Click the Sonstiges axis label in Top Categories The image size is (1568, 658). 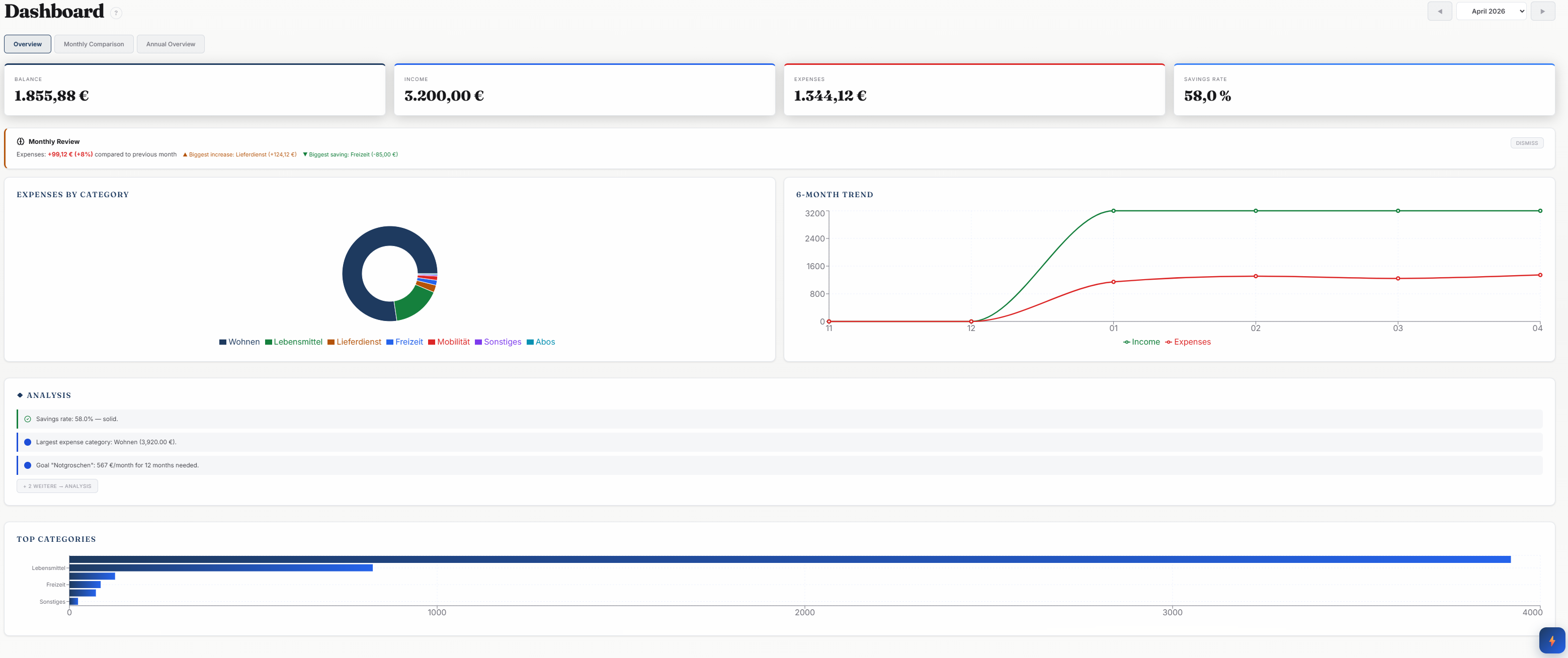tap(52, 602)
